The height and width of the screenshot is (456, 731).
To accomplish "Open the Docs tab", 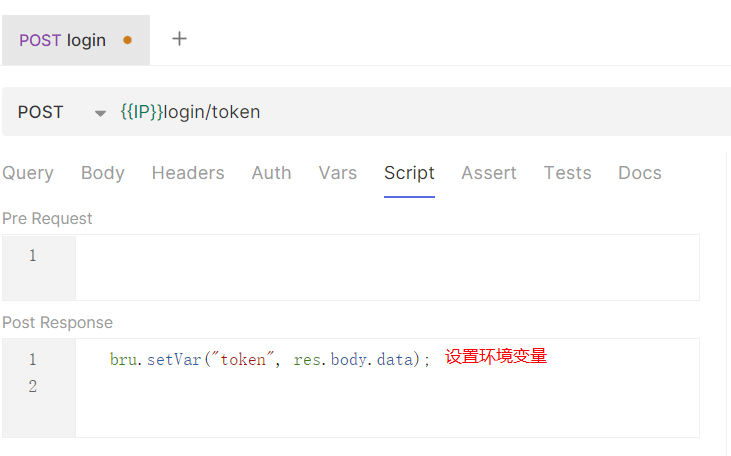I will (640, 173).
